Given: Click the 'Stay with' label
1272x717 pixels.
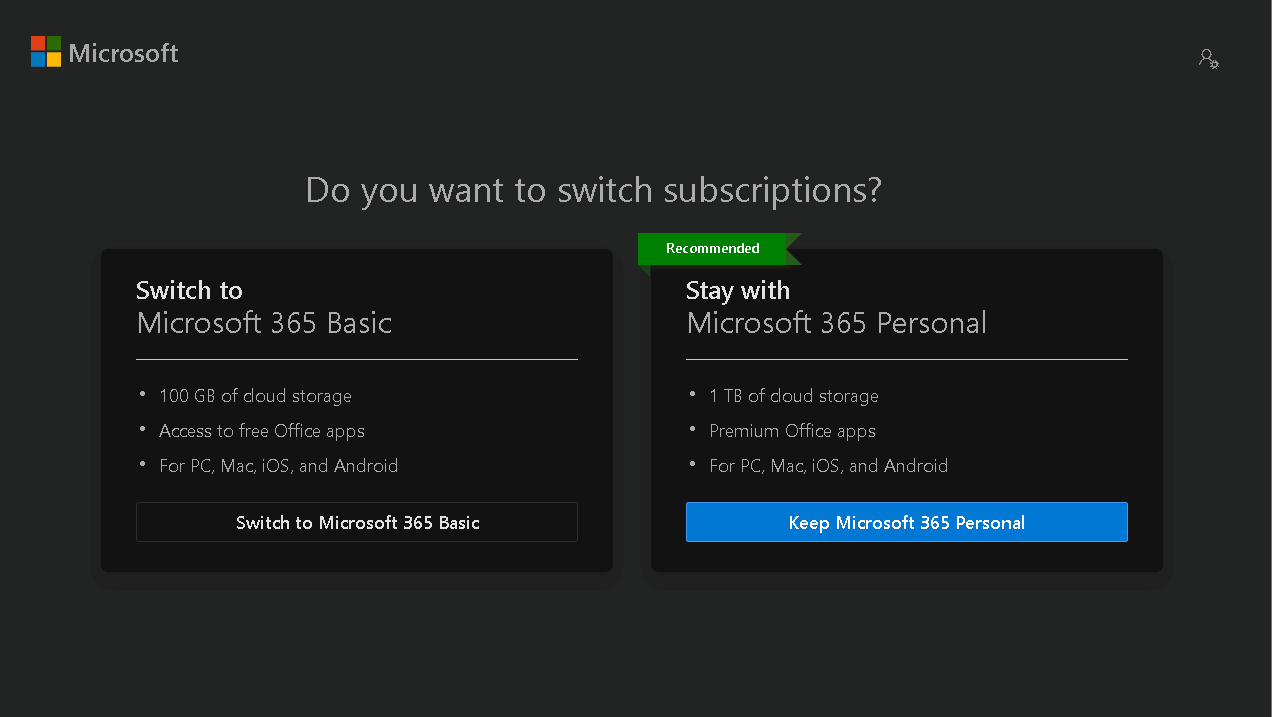Looking at the screenshot, I should point(738,291).
